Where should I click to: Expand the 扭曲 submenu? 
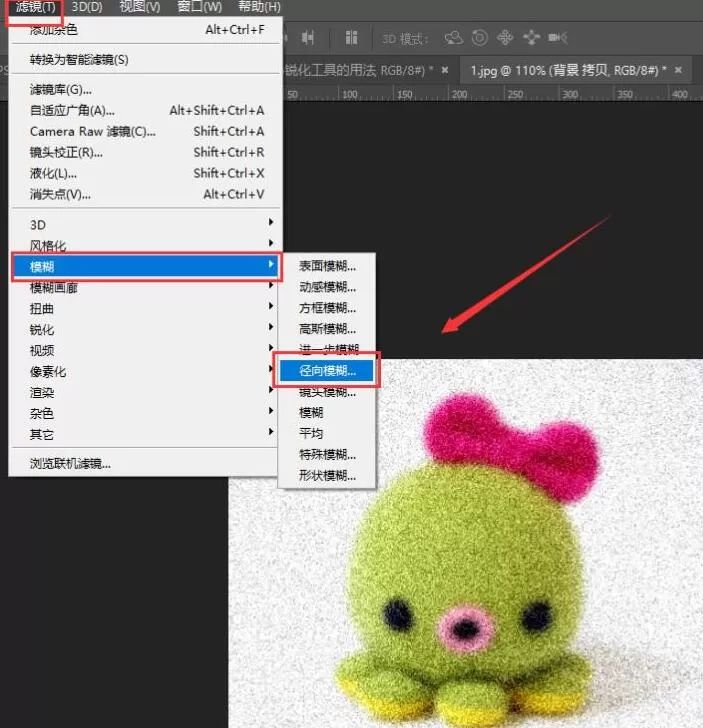pyautogui.click(x=145, y=308)
